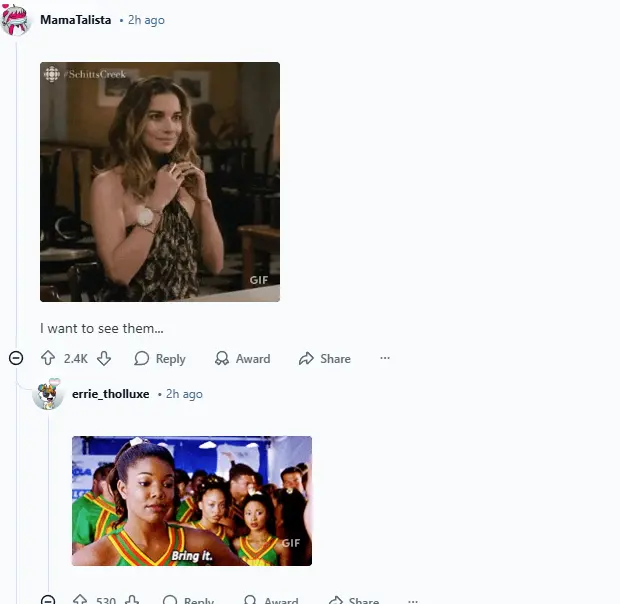
Task: Click the timestamp on errie_tholluxe's reply
Action: click(184, 394)
